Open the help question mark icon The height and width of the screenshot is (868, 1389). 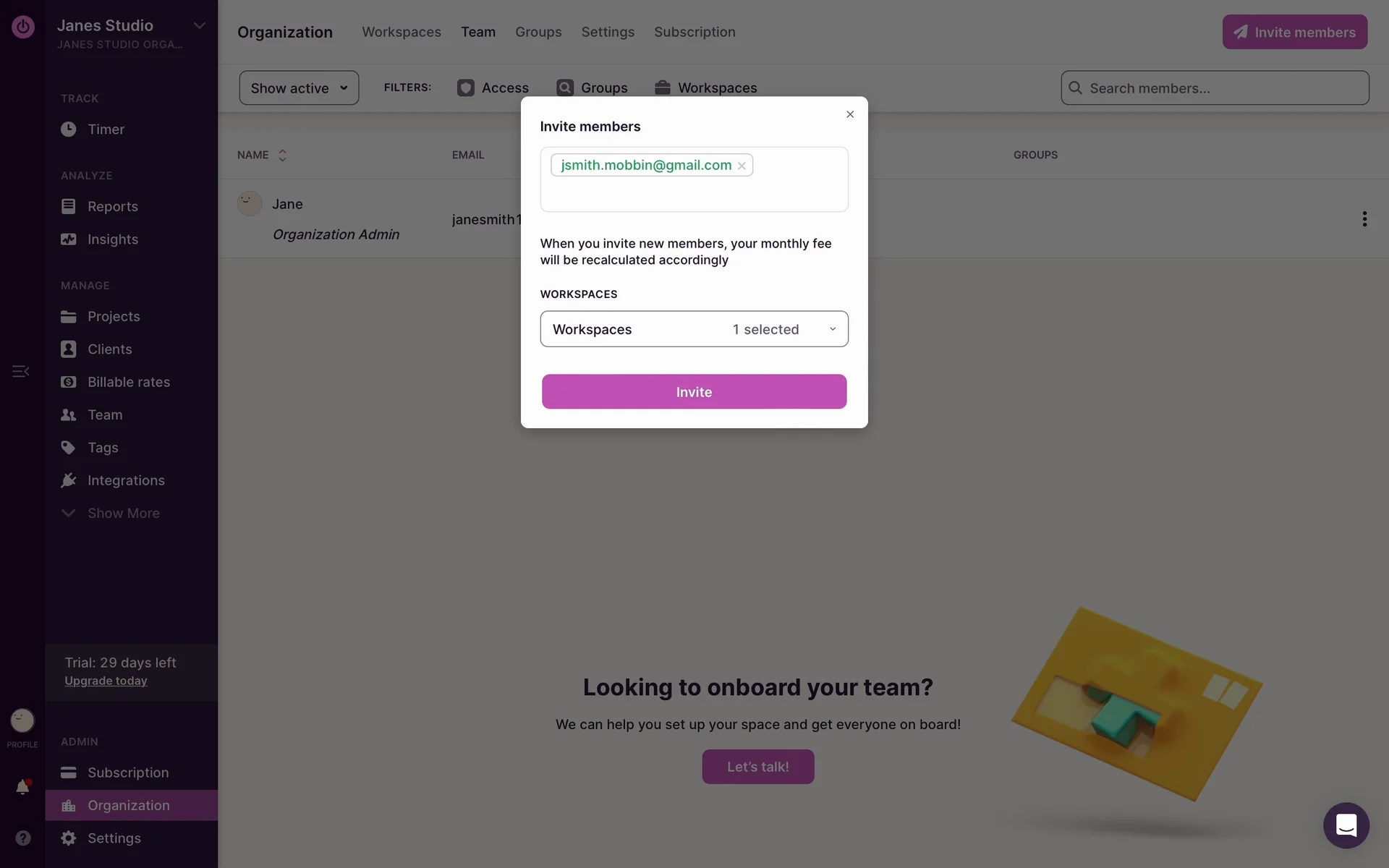pyautogui.click(x=23, y=838)
